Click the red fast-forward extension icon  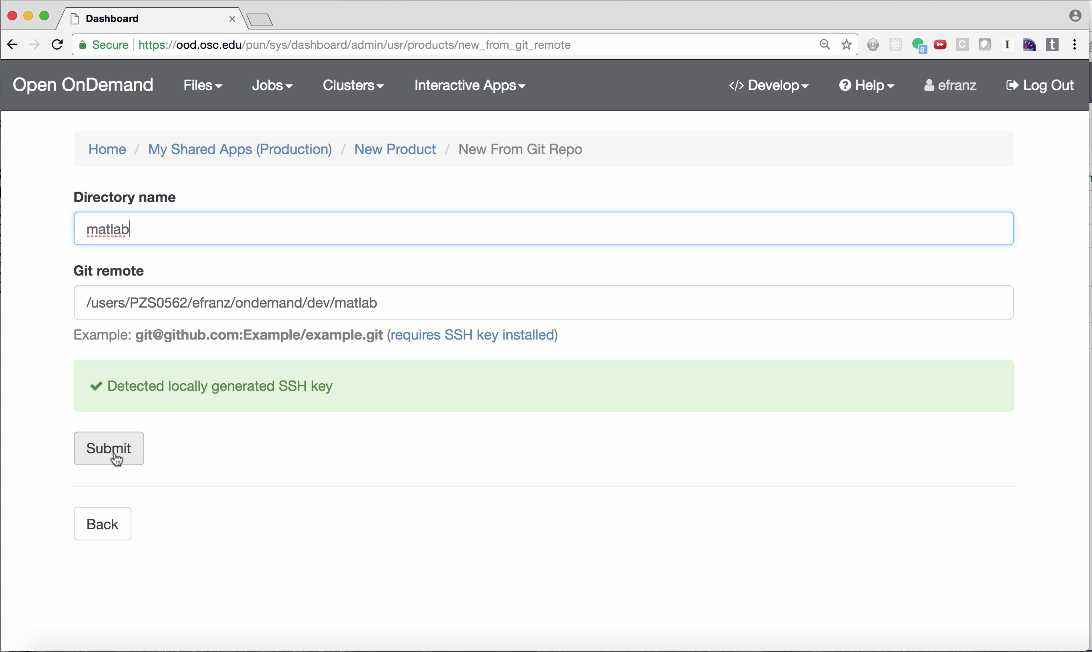940,45
